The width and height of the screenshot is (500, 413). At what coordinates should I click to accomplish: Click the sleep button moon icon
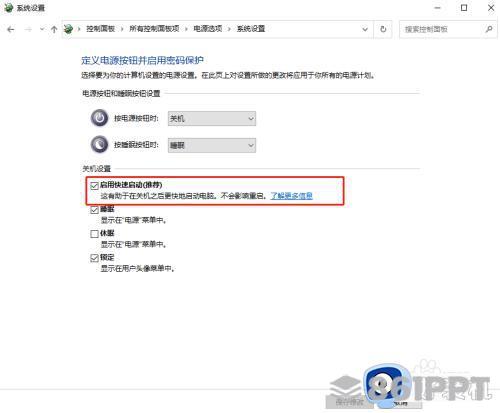pyautogui.click(x=99, y=145)
